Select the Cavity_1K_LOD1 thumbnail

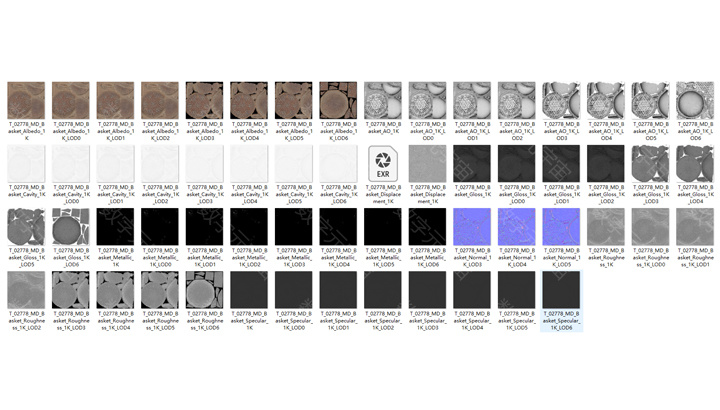click(115, 164)
